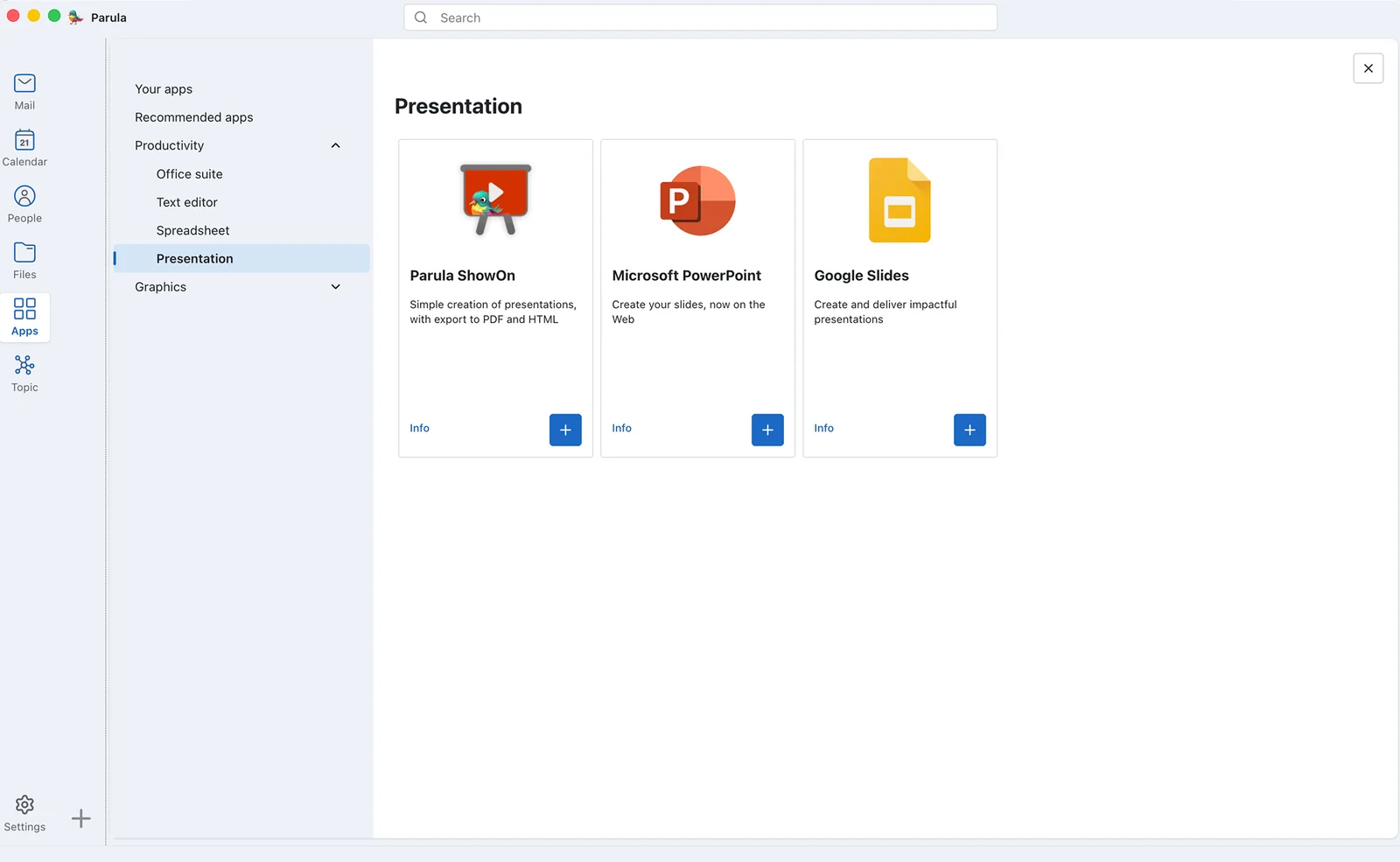Click the Parula bird logo in title bar

point(76,18)
